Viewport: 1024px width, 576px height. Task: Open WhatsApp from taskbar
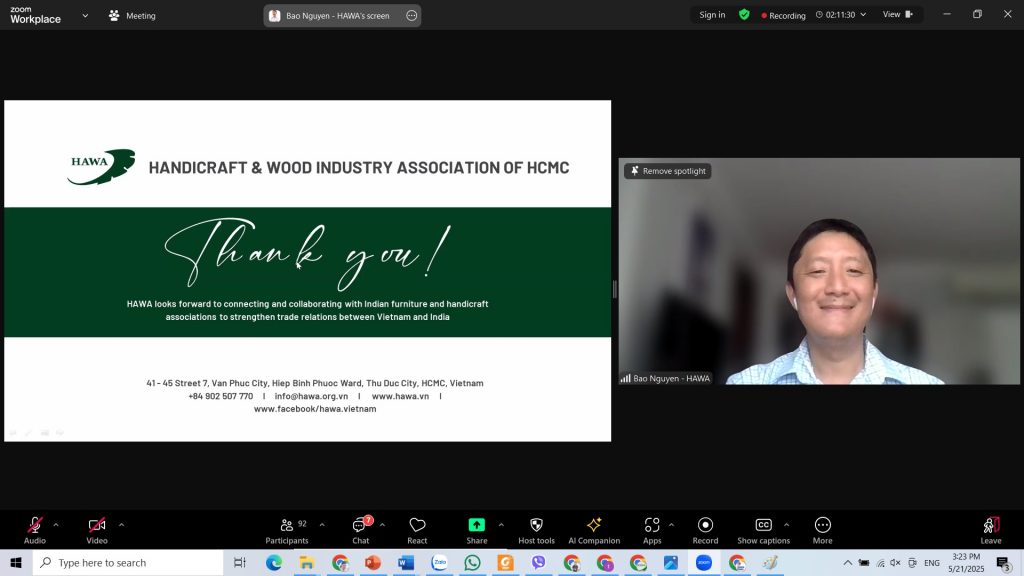click(472, 562)
